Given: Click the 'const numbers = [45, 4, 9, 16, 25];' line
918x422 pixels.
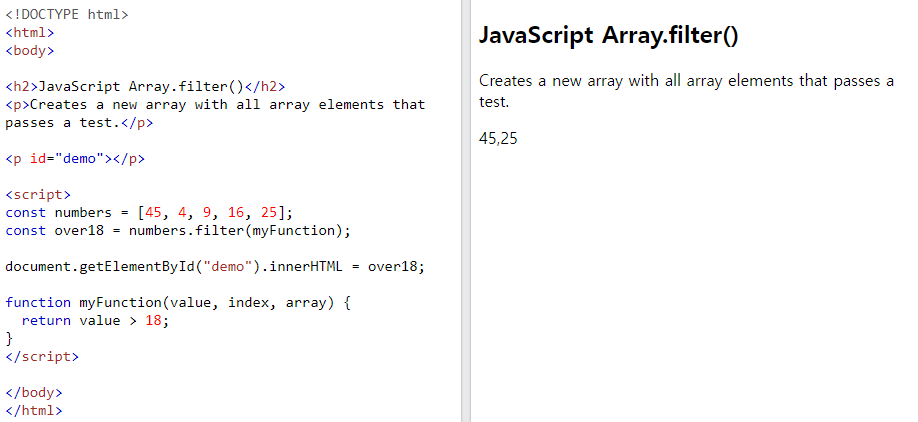Looking at the screenshot, I should pos(149,212).
